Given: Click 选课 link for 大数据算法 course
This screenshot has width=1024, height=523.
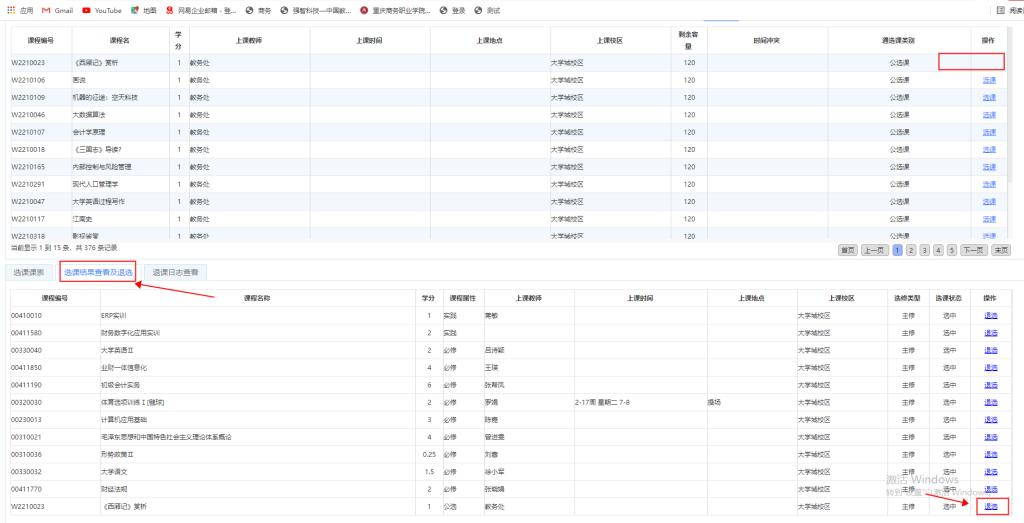Looking at the screenshot, I should [989, 115].
